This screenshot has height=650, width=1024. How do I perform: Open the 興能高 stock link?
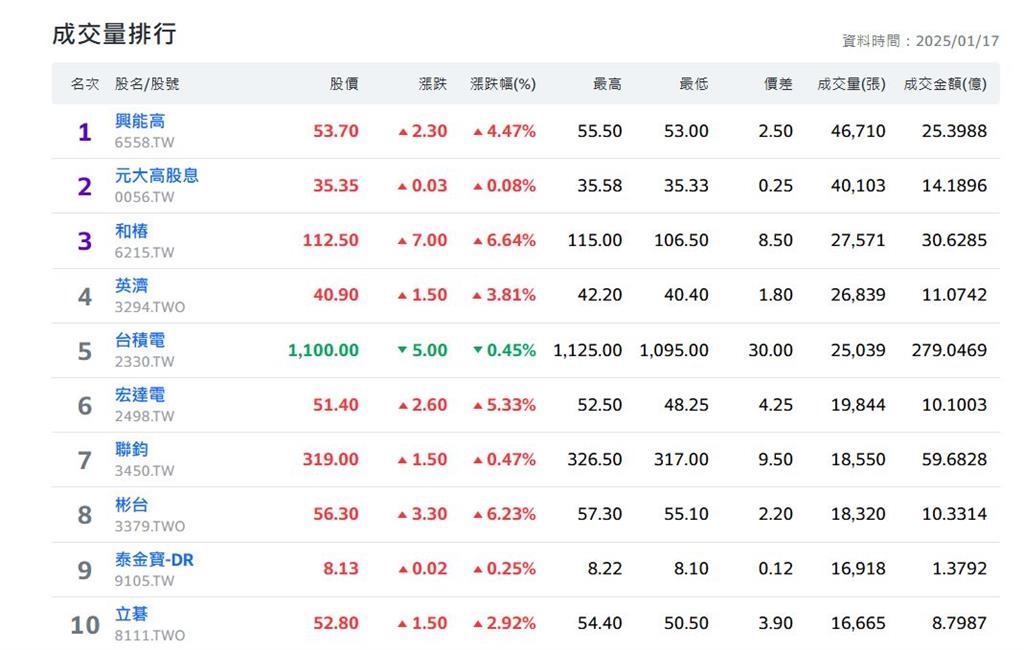140,121
